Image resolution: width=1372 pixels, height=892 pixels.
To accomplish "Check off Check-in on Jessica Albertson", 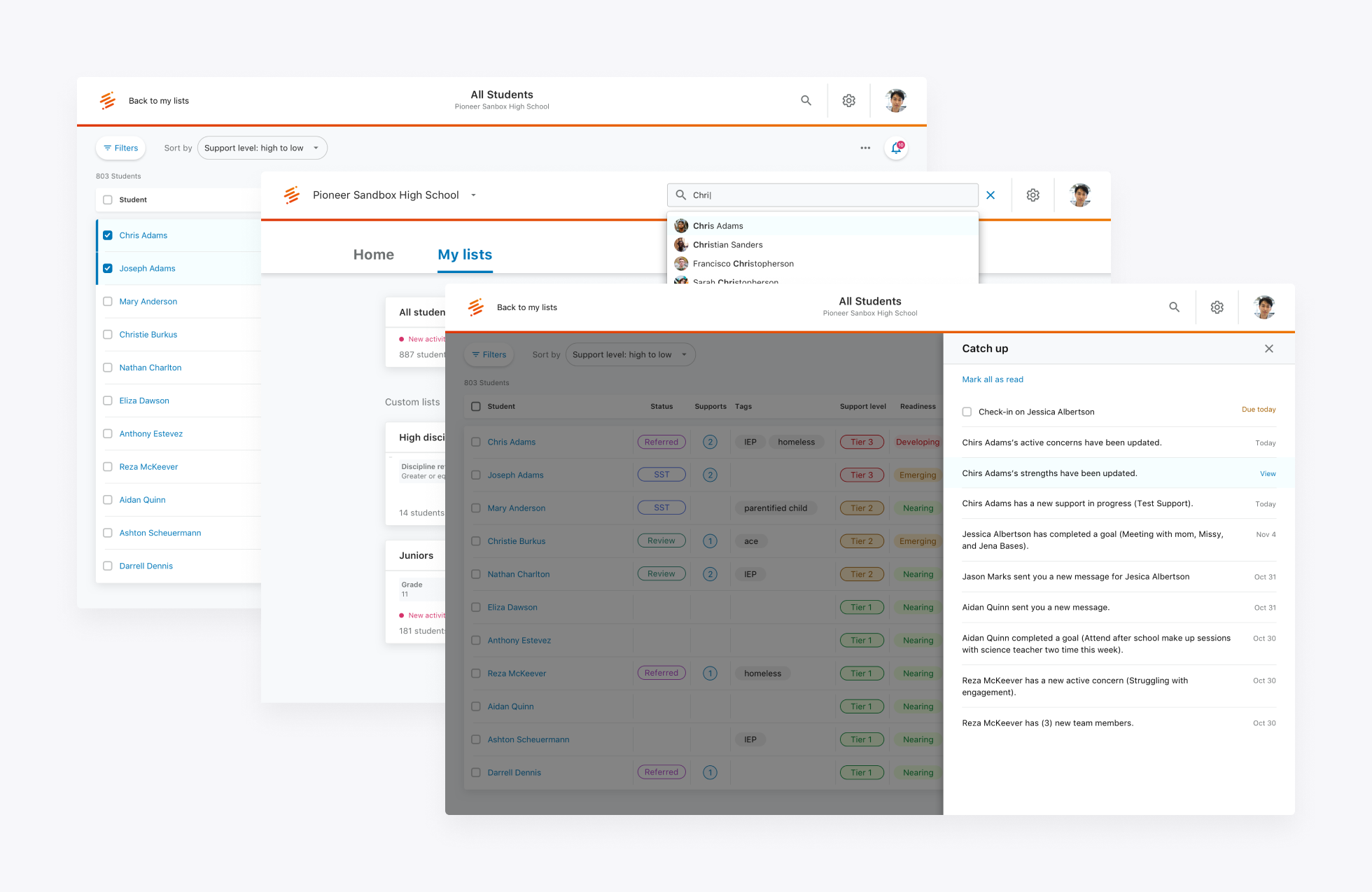I will click(967, 412).
